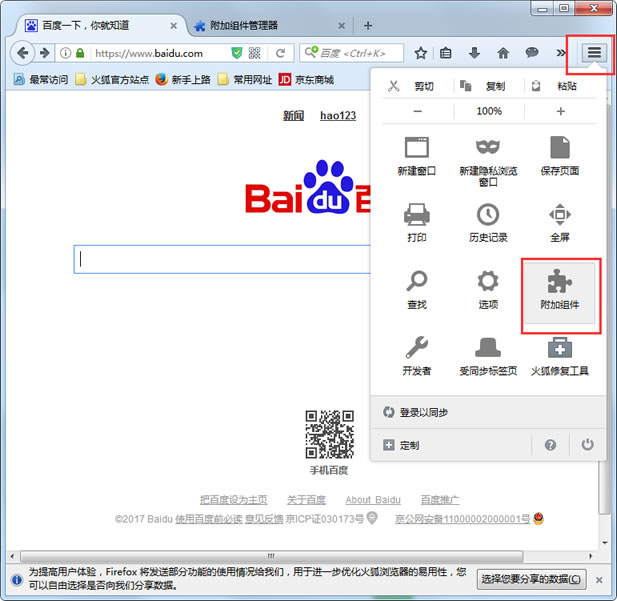Viewport: 617px width, 601px height.
Task: Click the Find (查找) magnifier icon
Action: 417,281
